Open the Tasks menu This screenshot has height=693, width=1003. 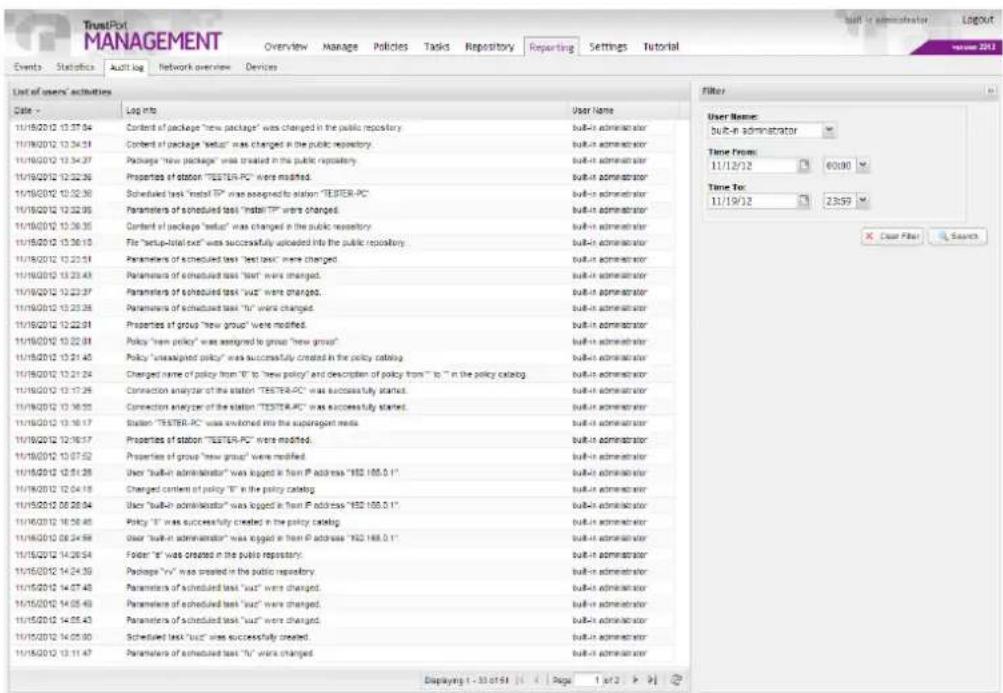coord(436,47)
